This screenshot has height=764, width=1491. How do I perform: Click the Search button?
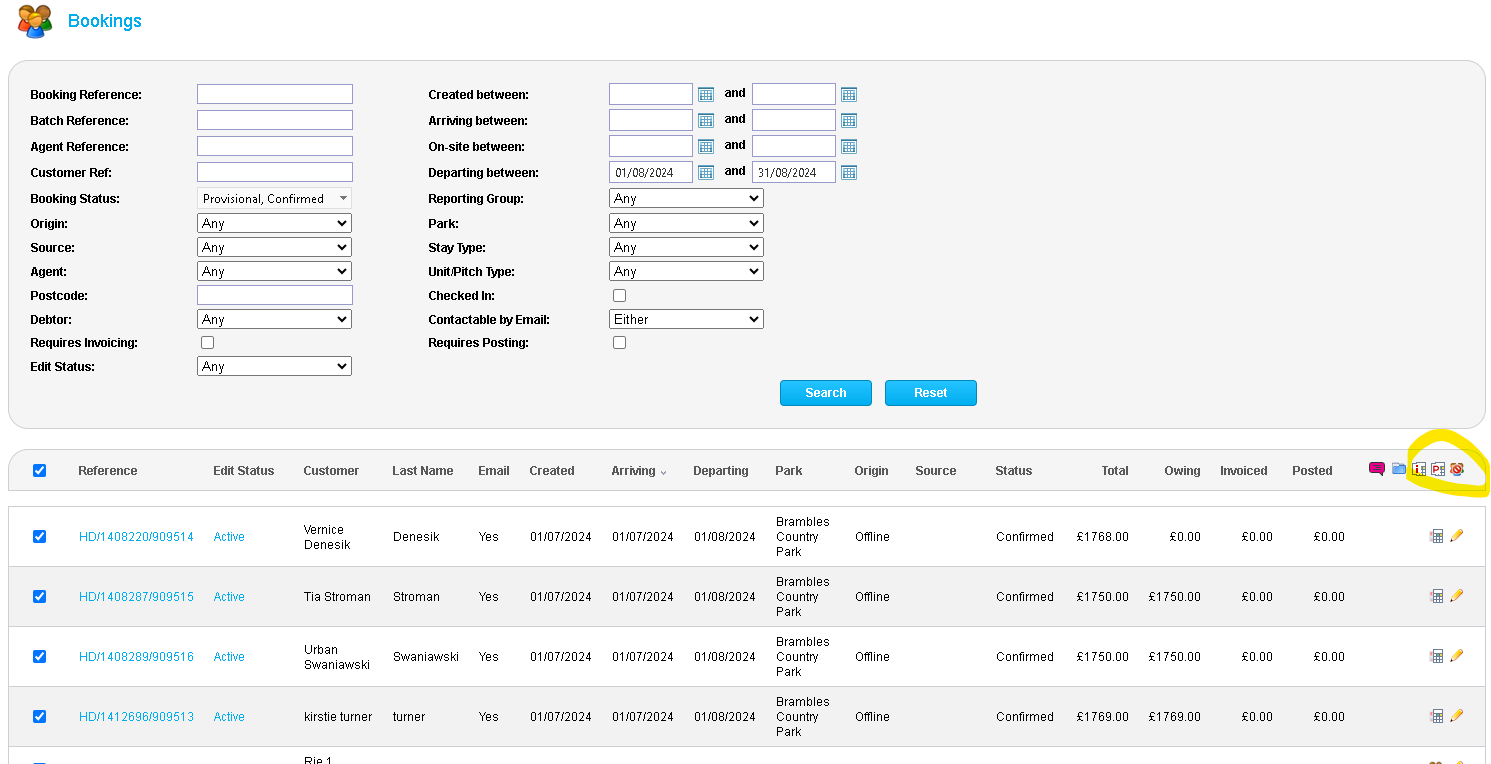[x=825, y=393]
